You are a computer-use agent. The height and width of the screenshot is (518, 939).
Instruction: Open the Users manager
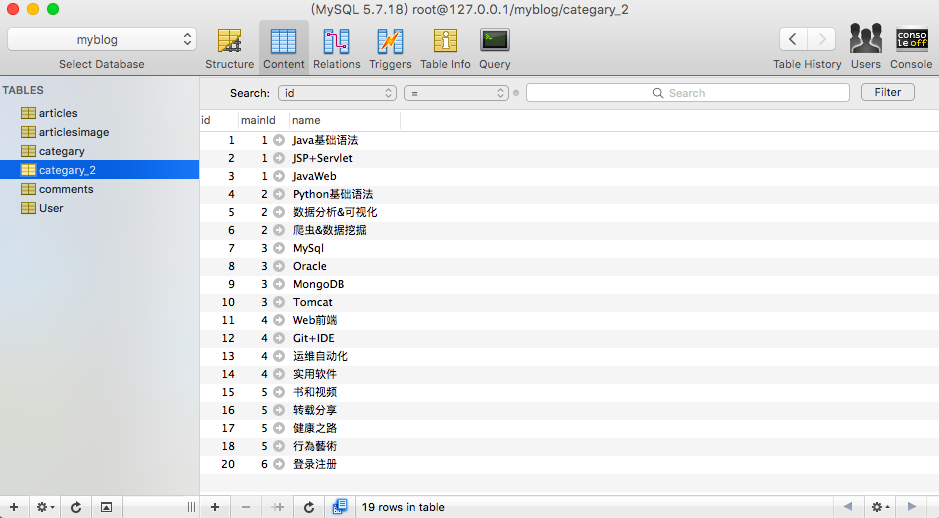pyautogui.click(x=866, y=47)
